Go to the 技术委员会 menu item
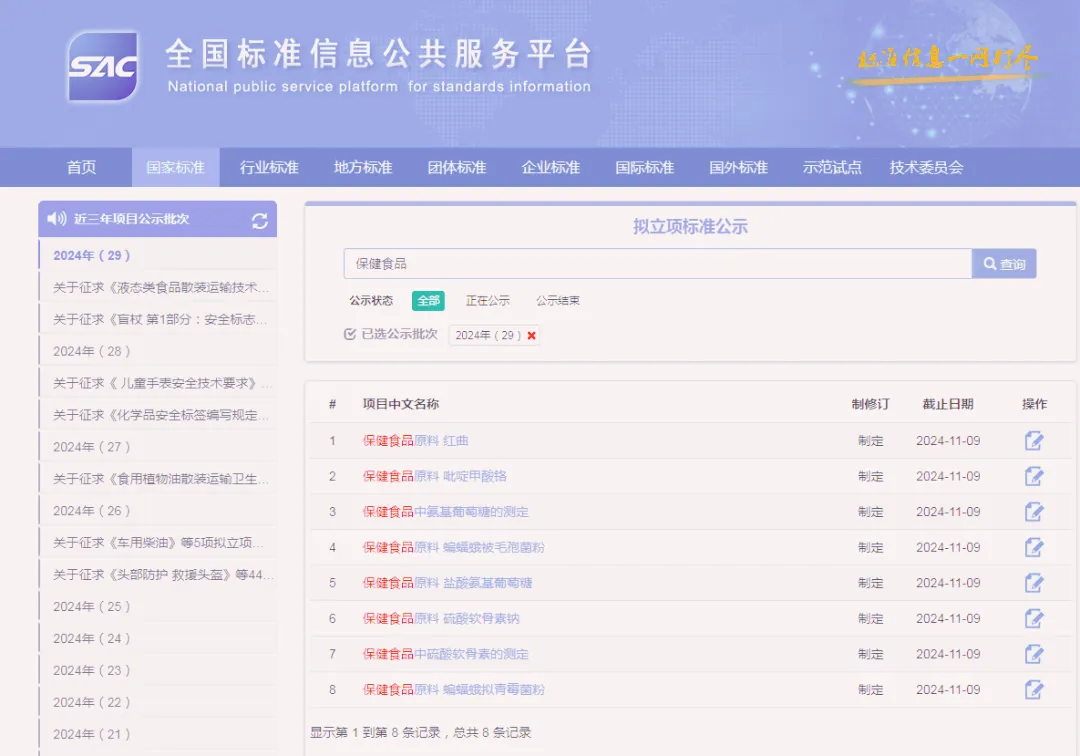Image resolution: width=1080 pixels, height=756 pixels. point(926,167)
